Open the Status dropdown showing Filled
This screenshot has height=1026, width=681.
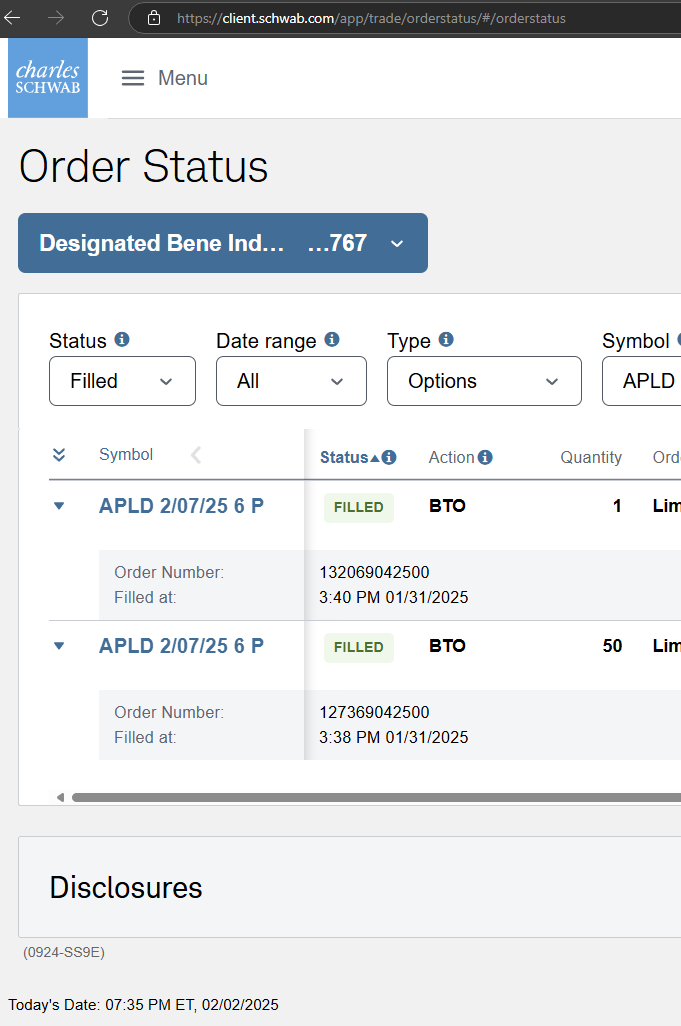[x=122, y=381]
